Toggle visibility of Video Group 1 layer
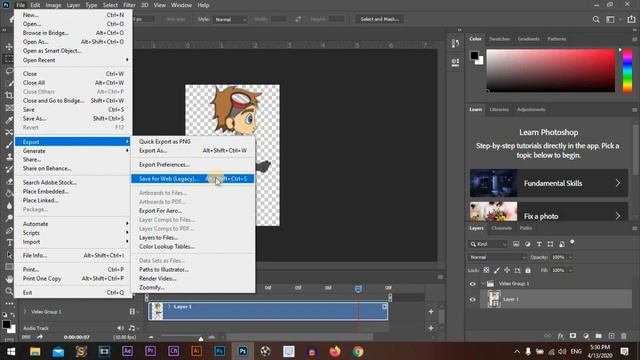This screenshot has width=640, height=360. 473,284
